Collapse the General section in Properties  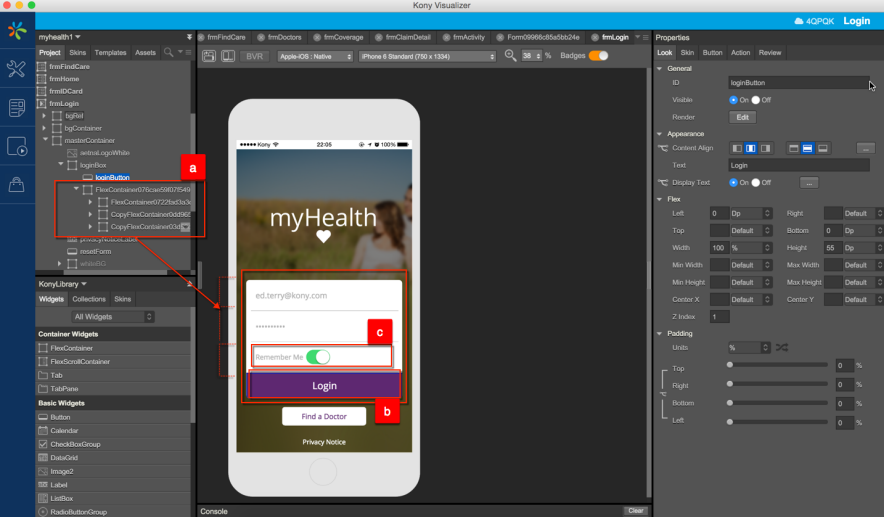(660, 68)
